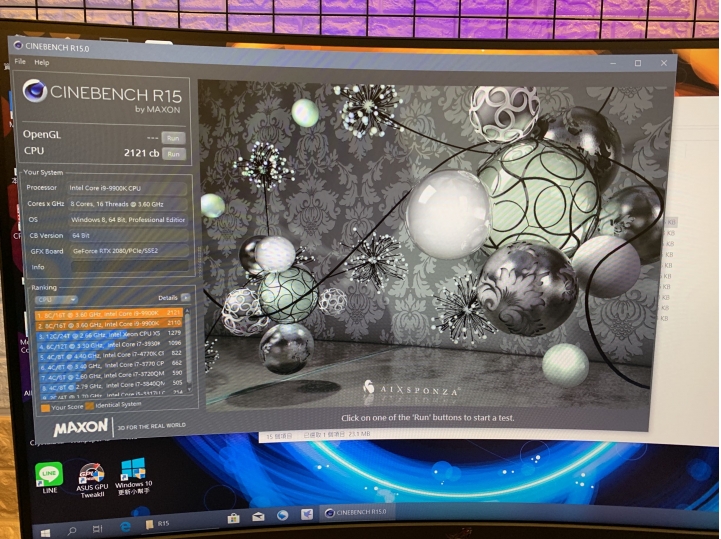
Task: Open the LINE desktop shortcut
Action: click(x=49, y=478)
